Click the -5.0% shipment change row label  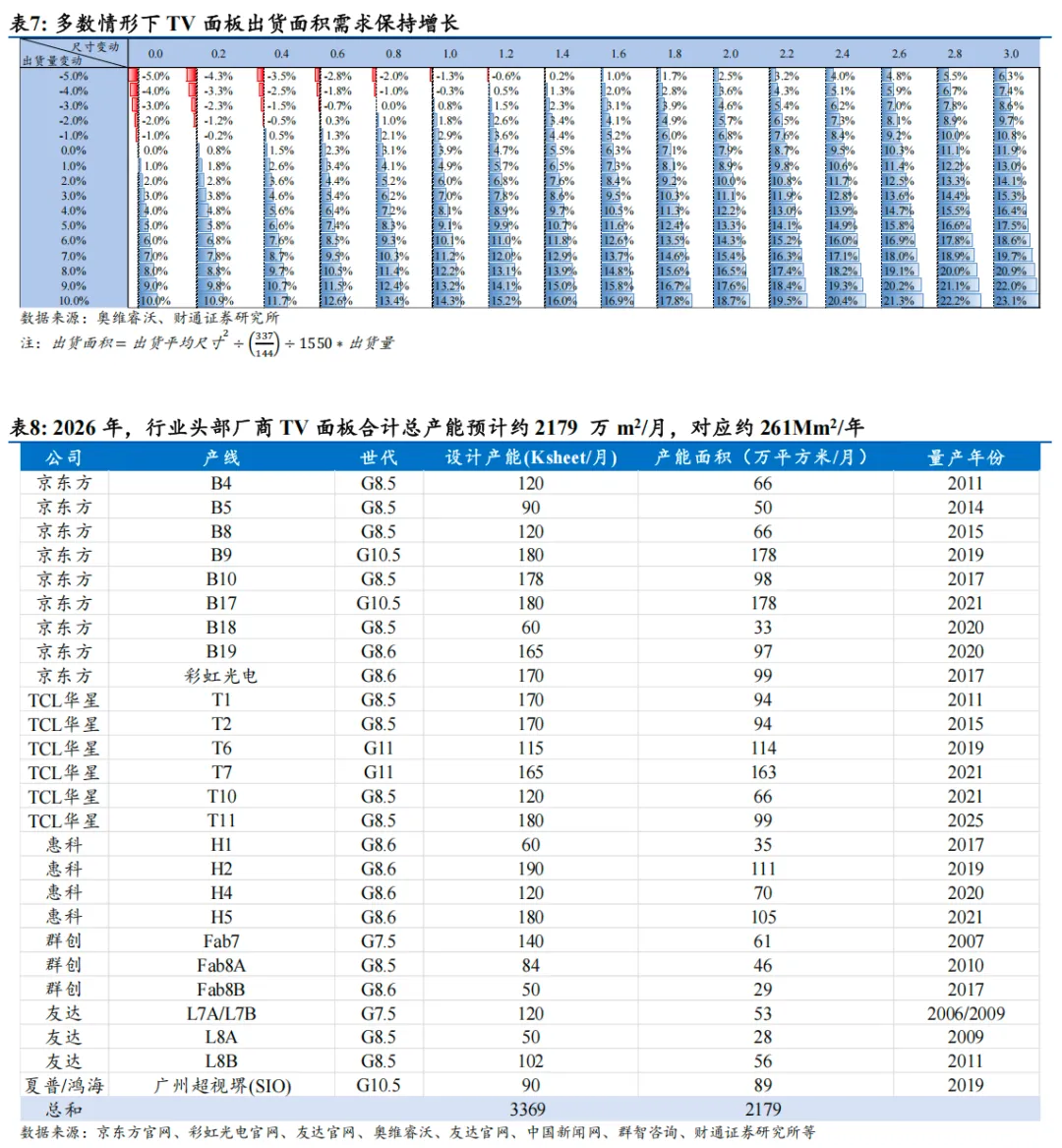click(73, 76)
